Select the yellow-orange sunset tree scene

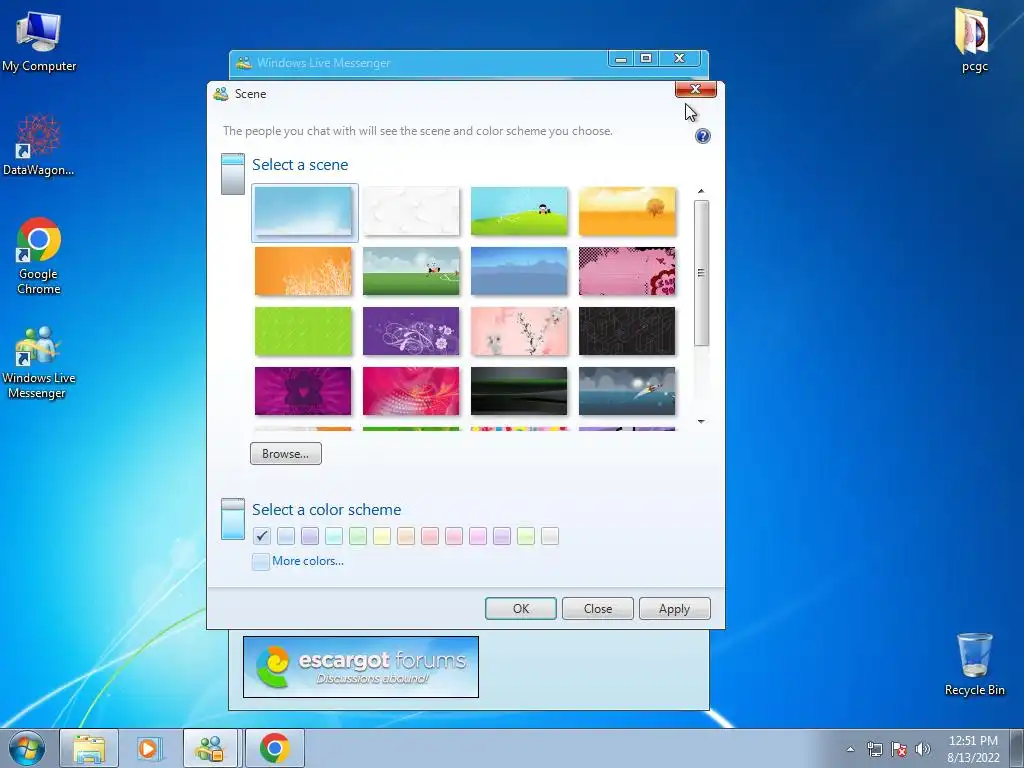(x=627, y=212)
